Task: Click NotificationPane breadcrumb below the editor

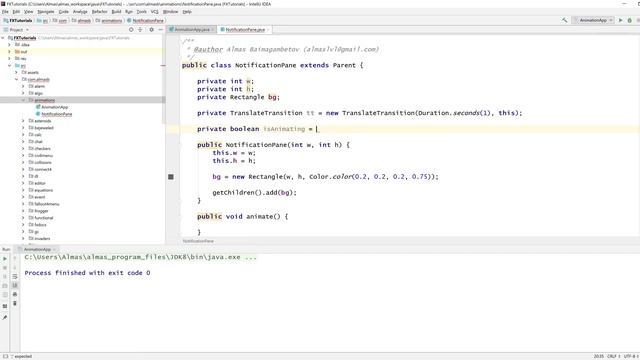Action: pyautogui.click(x=198, y=241)
